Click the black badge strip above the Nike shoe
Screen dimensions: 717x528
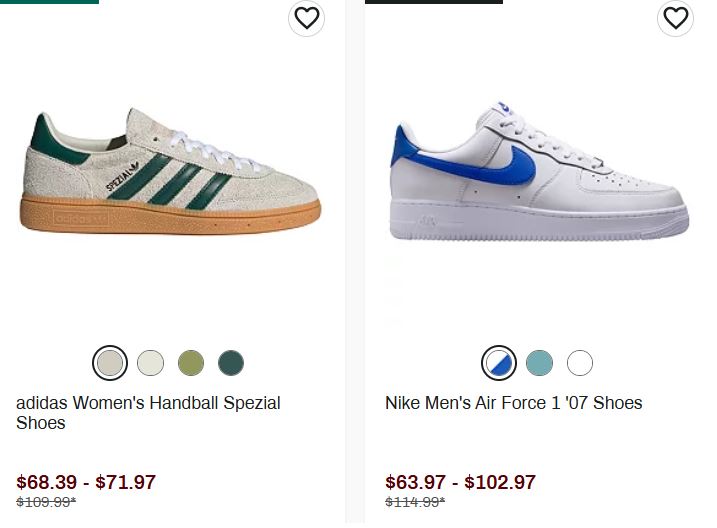point(433,2)
